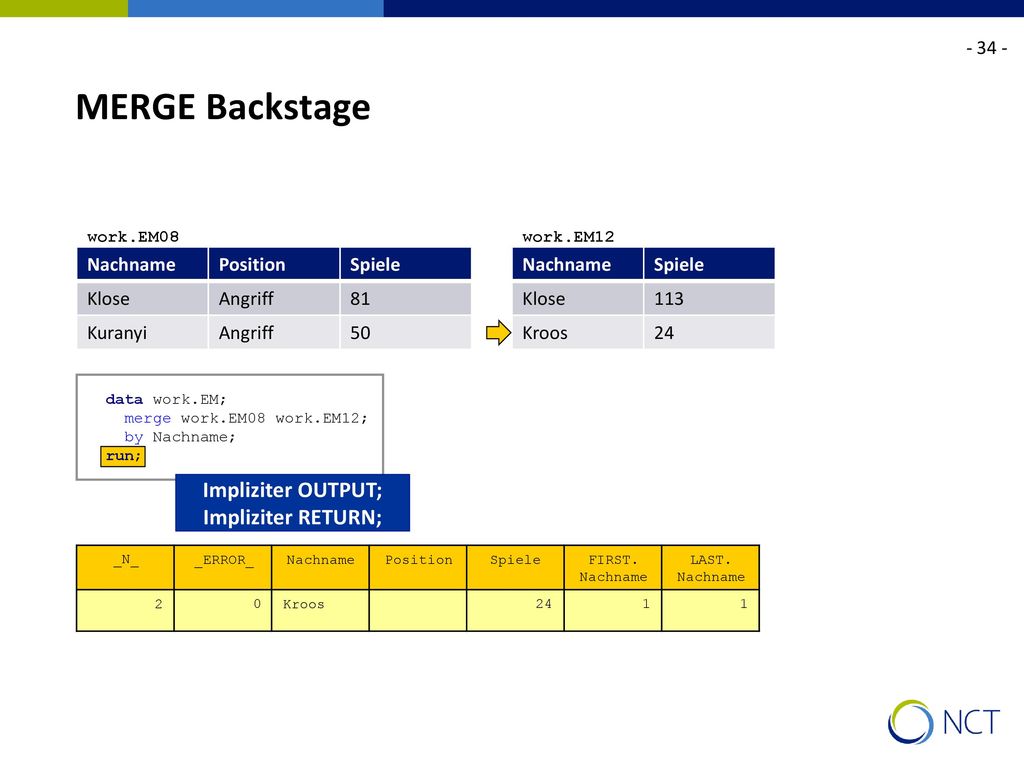
Task: Select the "work.EM12" table label
Action: [x=568, y=236]
